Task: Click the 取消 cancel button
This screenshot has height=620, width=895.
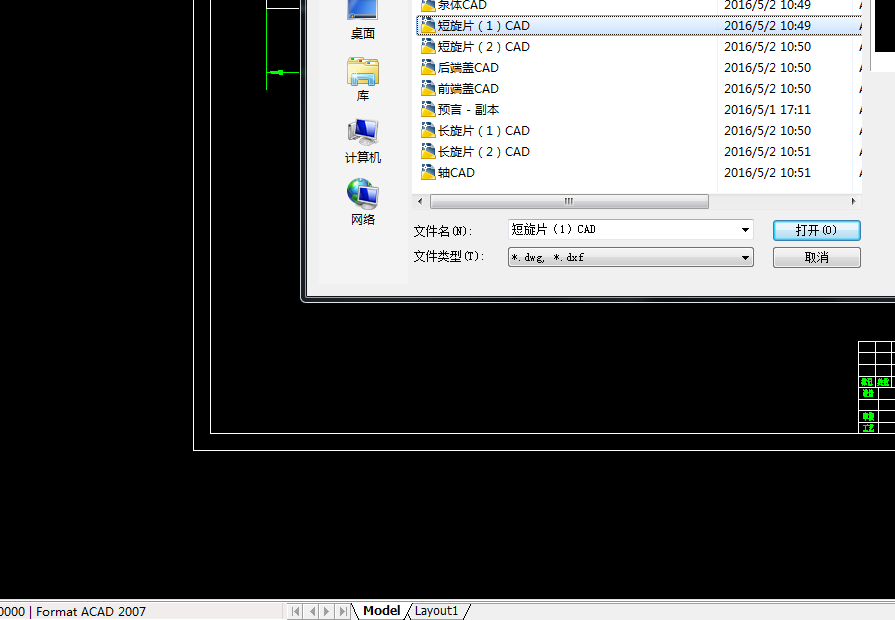Action: [x=816, y=257]
